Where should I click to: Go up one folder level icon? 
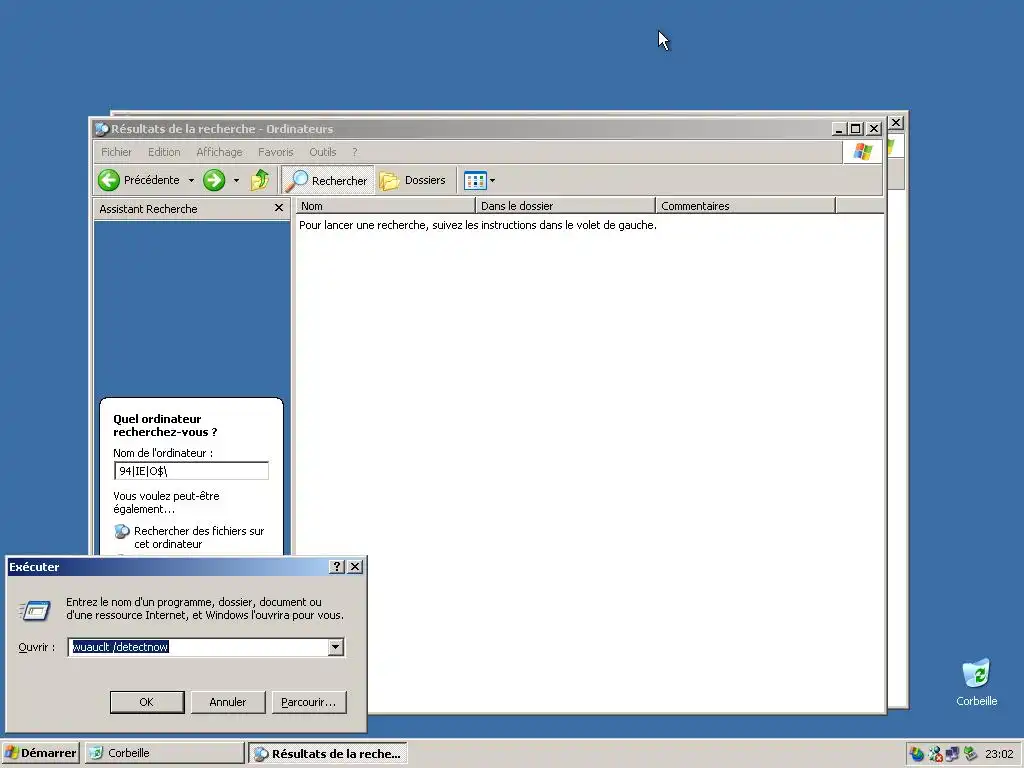[260, 180]
